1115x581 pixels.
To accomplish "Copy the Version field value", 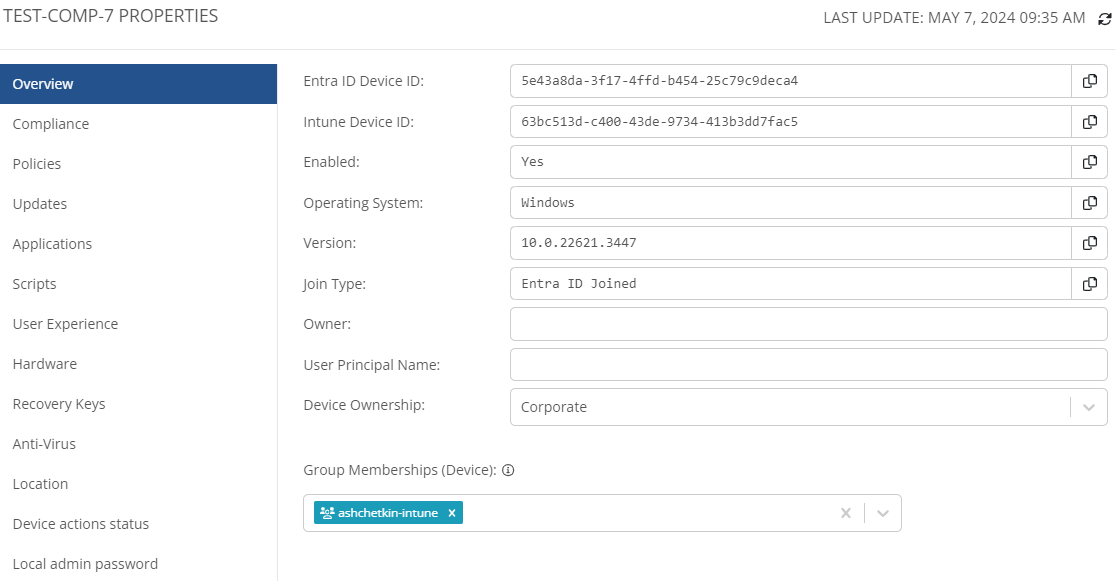I will (x=1089, y=243).
